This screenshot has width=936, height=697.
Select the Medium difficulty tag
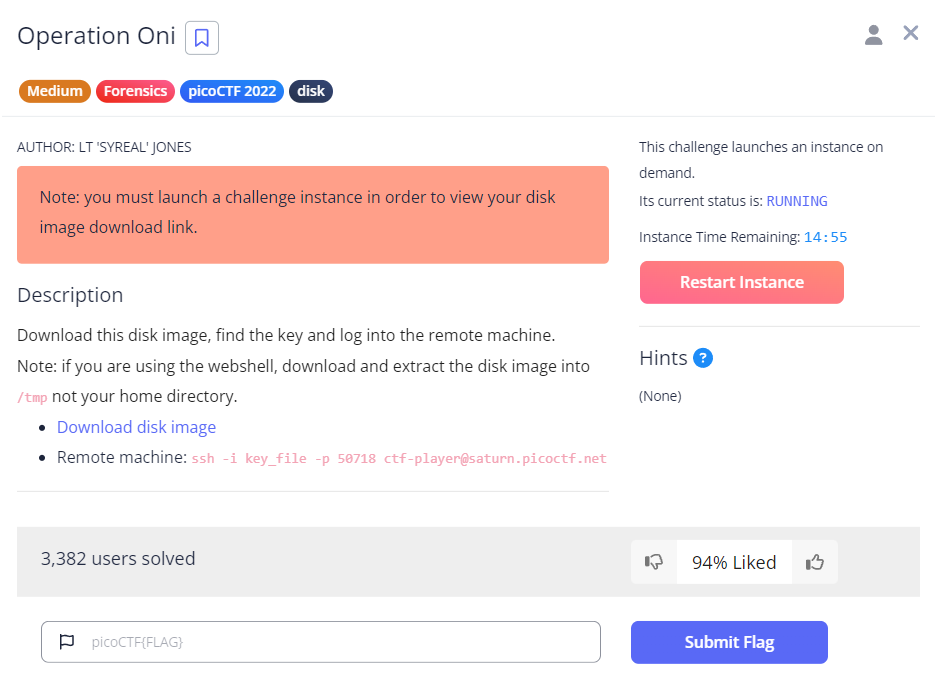click(55, 91)
